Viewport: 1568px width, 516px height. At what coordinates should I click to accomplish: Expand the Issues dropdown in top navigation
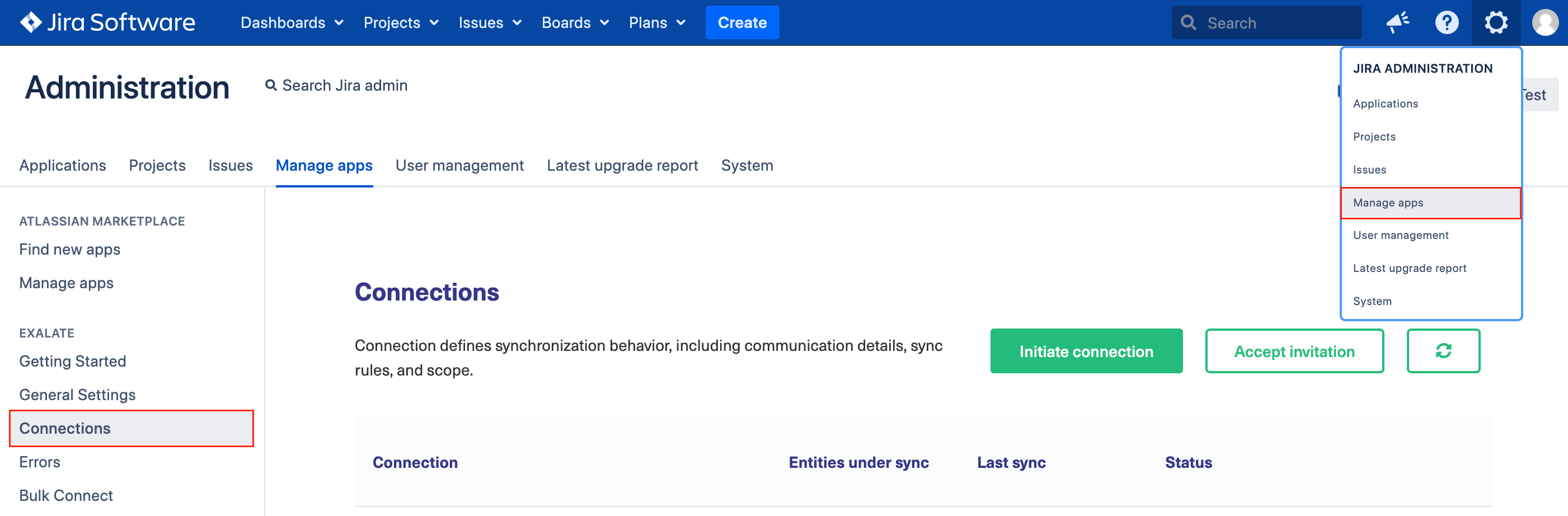(x=490, y=22)
